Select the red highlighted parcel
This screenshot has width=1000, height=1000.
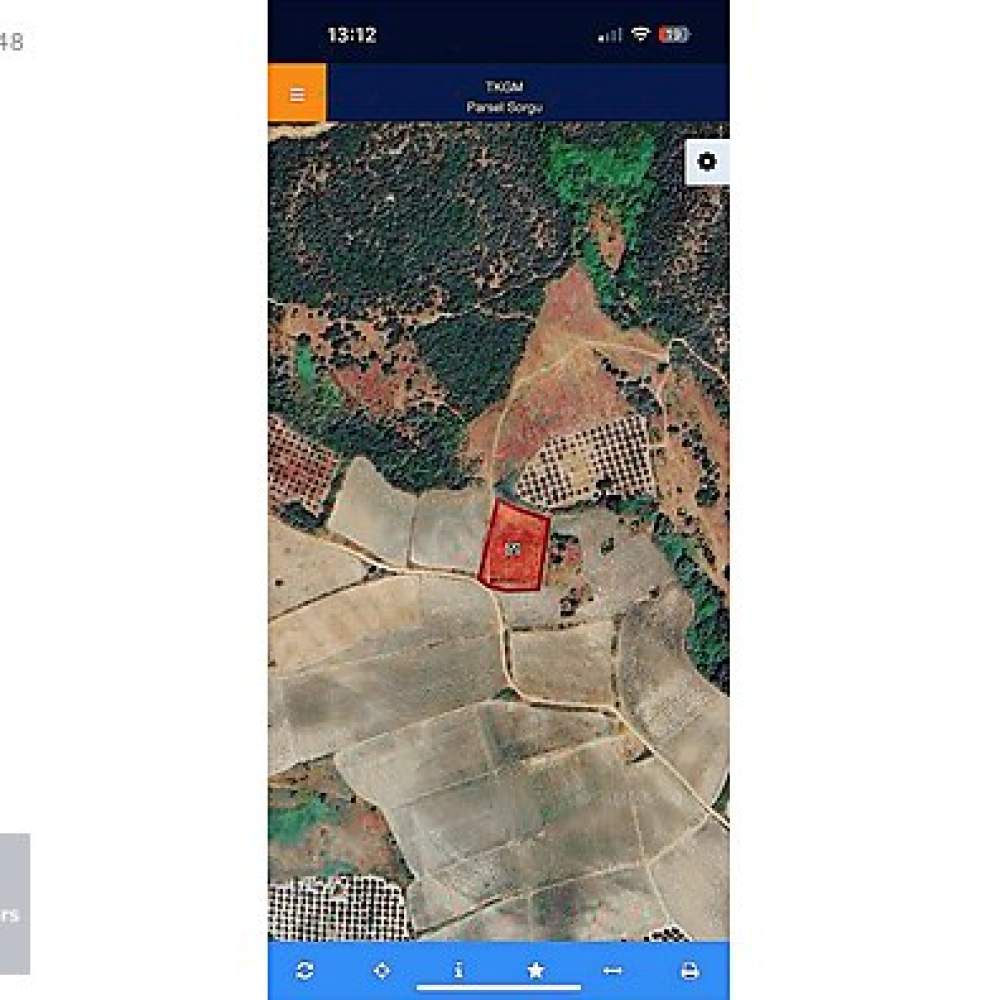(514, 545)
